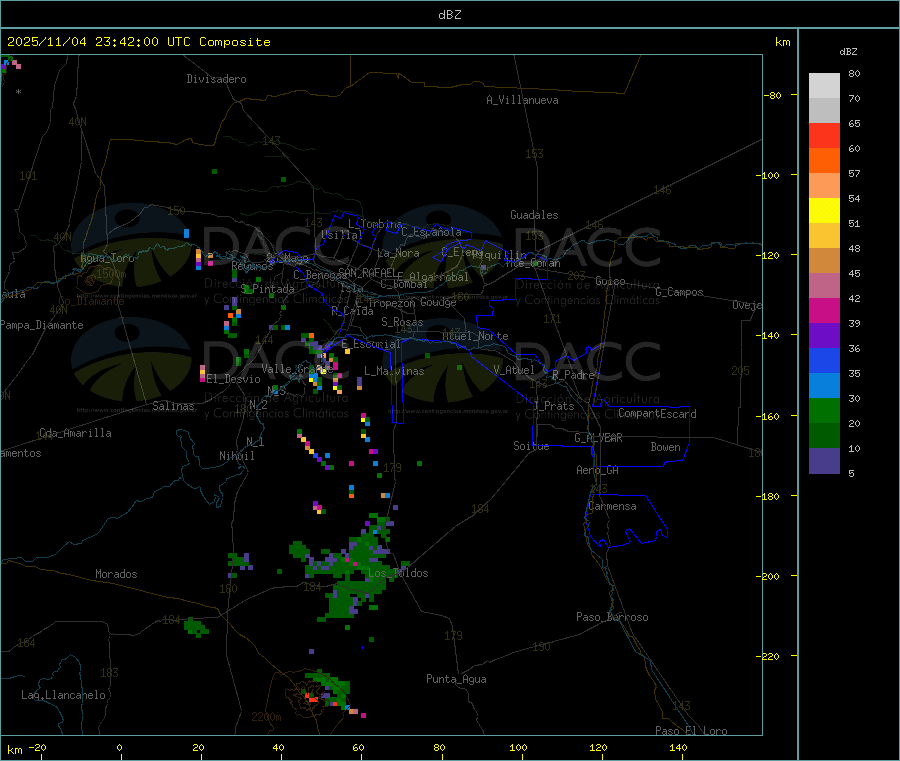Screen dimensions: 900x761
Task: Click the Nihuil map label
Action: pyautogui.click(x=237, y=456)
